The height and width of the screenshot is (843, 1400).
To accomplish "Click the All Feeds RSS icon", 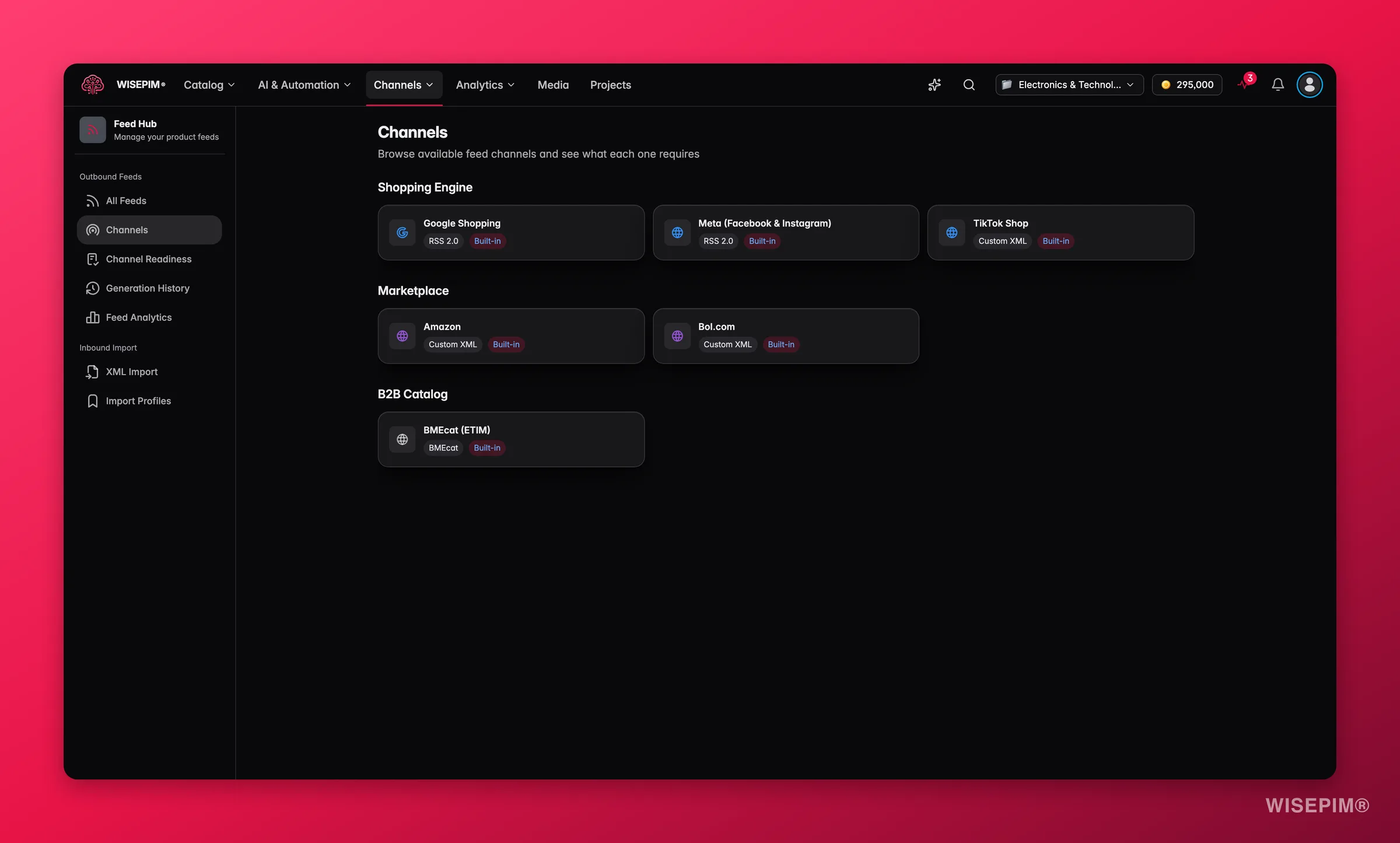I will [x=92, y=201].
